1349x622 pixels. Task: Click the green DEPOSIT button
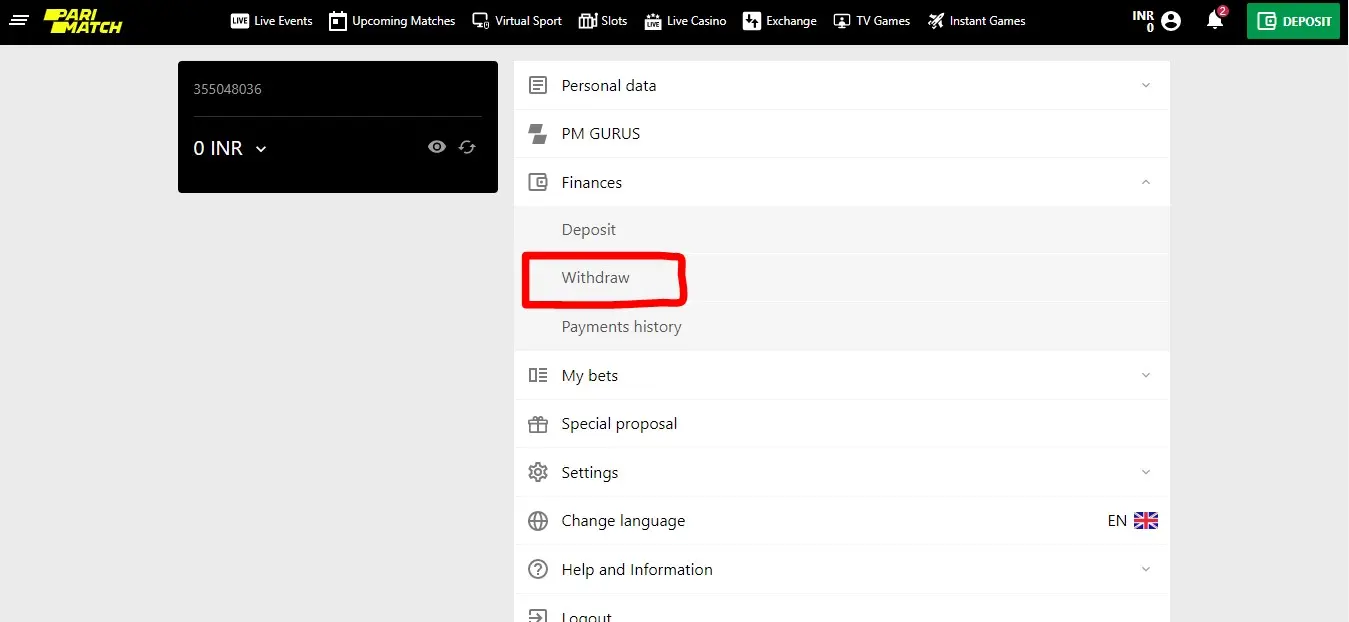point(1293,21)
